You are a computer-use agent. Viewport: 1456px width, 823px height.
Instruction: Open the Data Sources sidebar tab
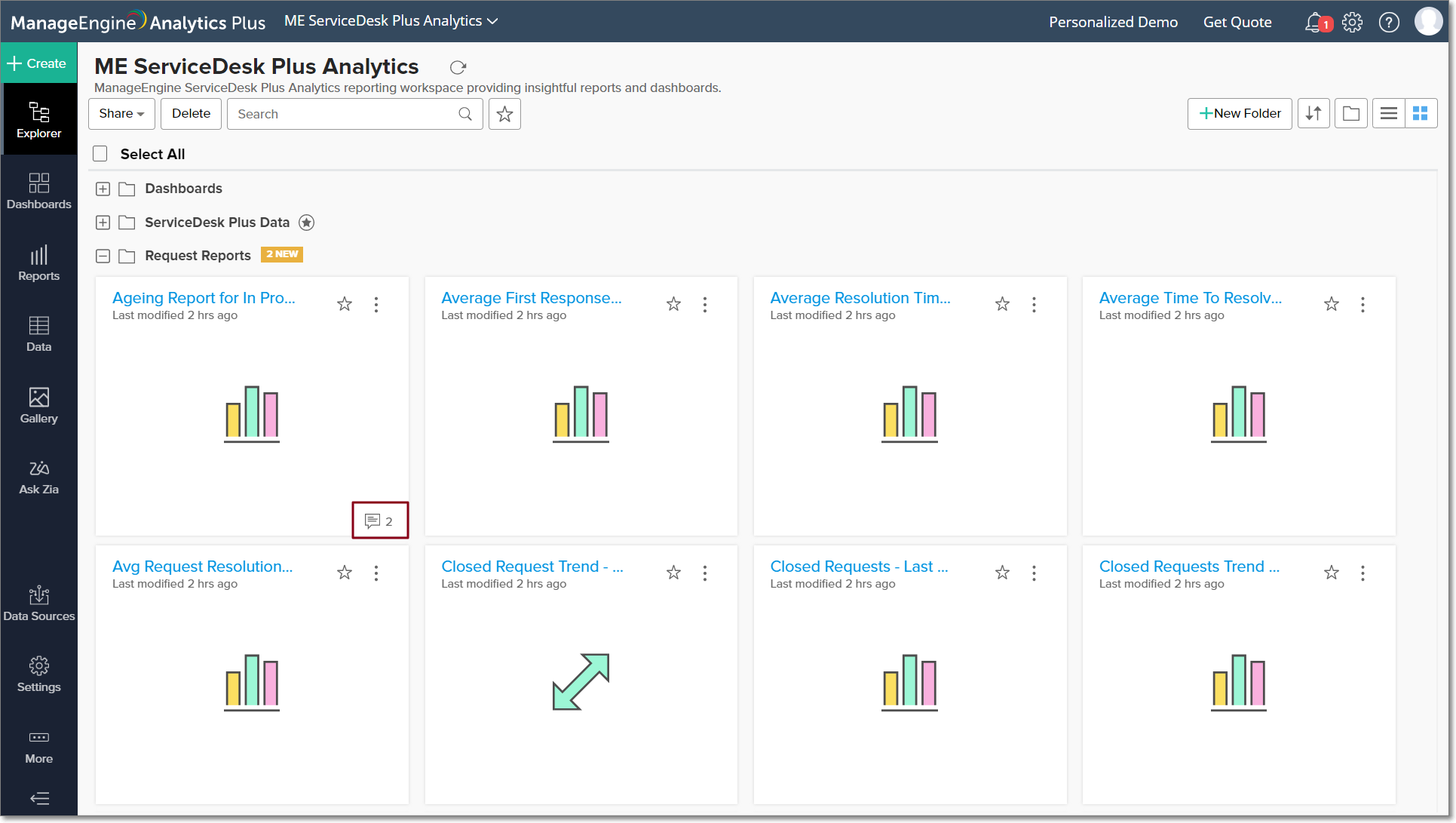[39, 603]
